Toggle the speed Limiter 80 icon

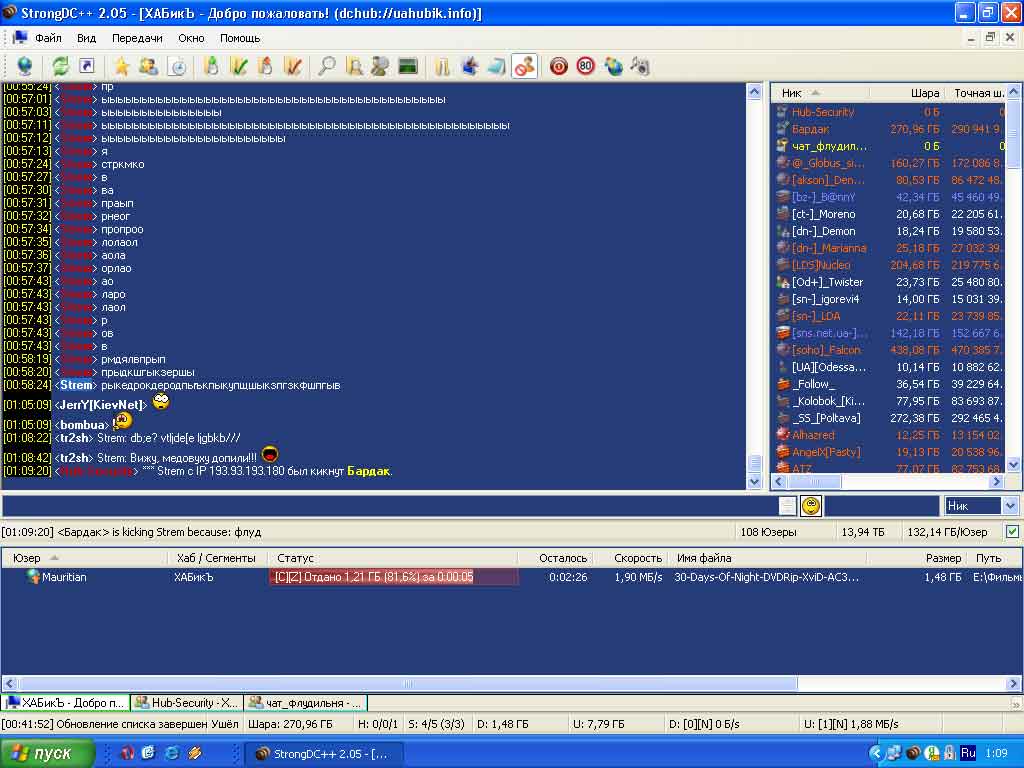(x=586, y=66)
